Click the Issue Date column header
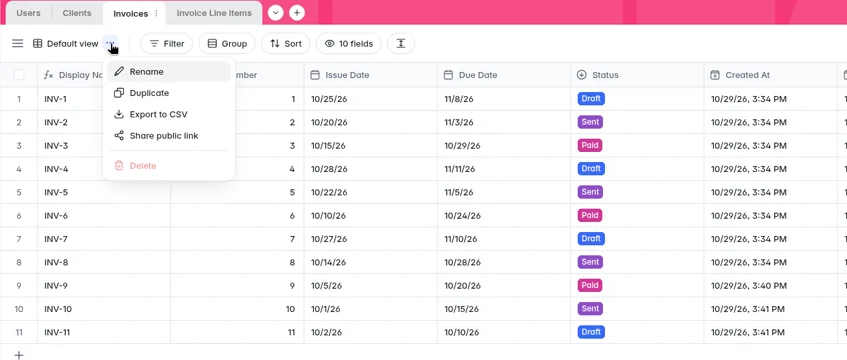Viewport: 847px width, 360px height. click(371, 75)
